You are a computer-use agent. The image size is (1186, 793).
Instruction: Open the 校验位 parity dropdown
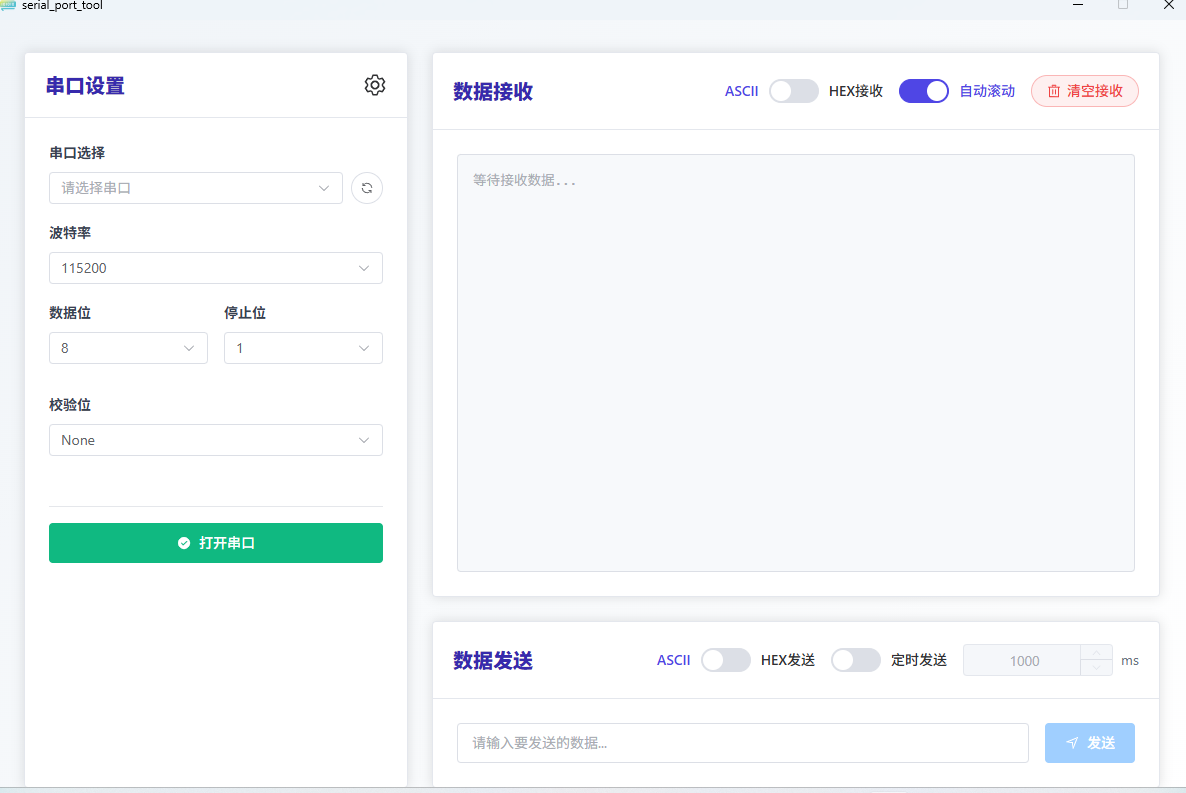215,440
